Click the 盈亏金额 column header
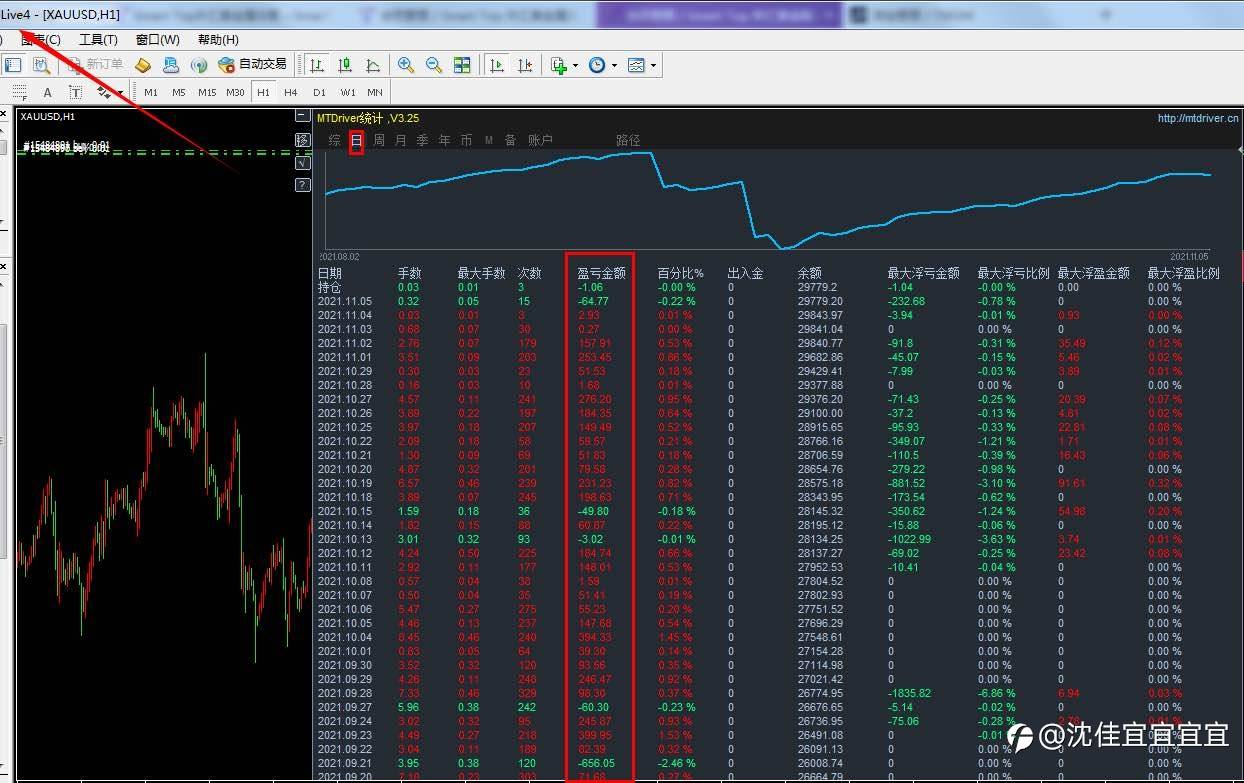Screen dimensions: 1244x783 pyautogui.click(x=602, y=273)
